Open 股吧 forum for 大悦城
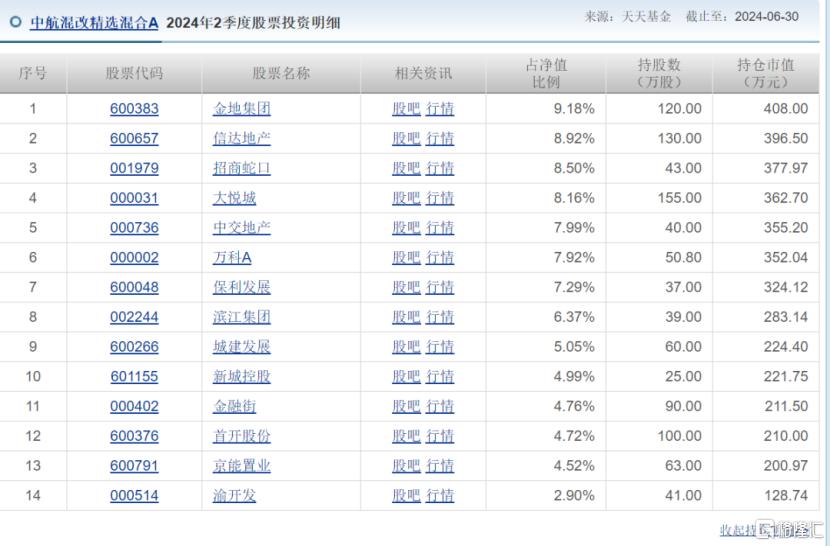The height and width of the screenshot is (546, 830). (406, 198)
